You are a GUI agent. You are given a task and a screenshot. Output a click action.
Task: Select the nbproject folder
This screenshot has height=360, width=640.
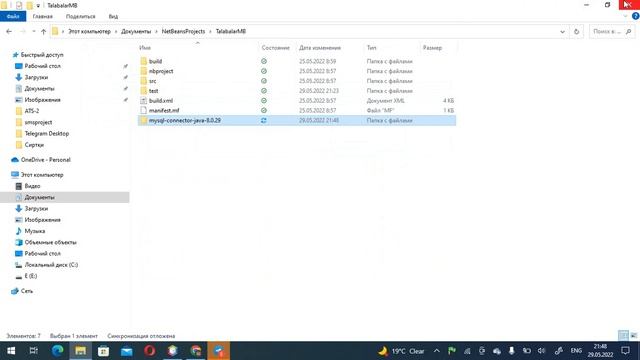tap(161, 71)
